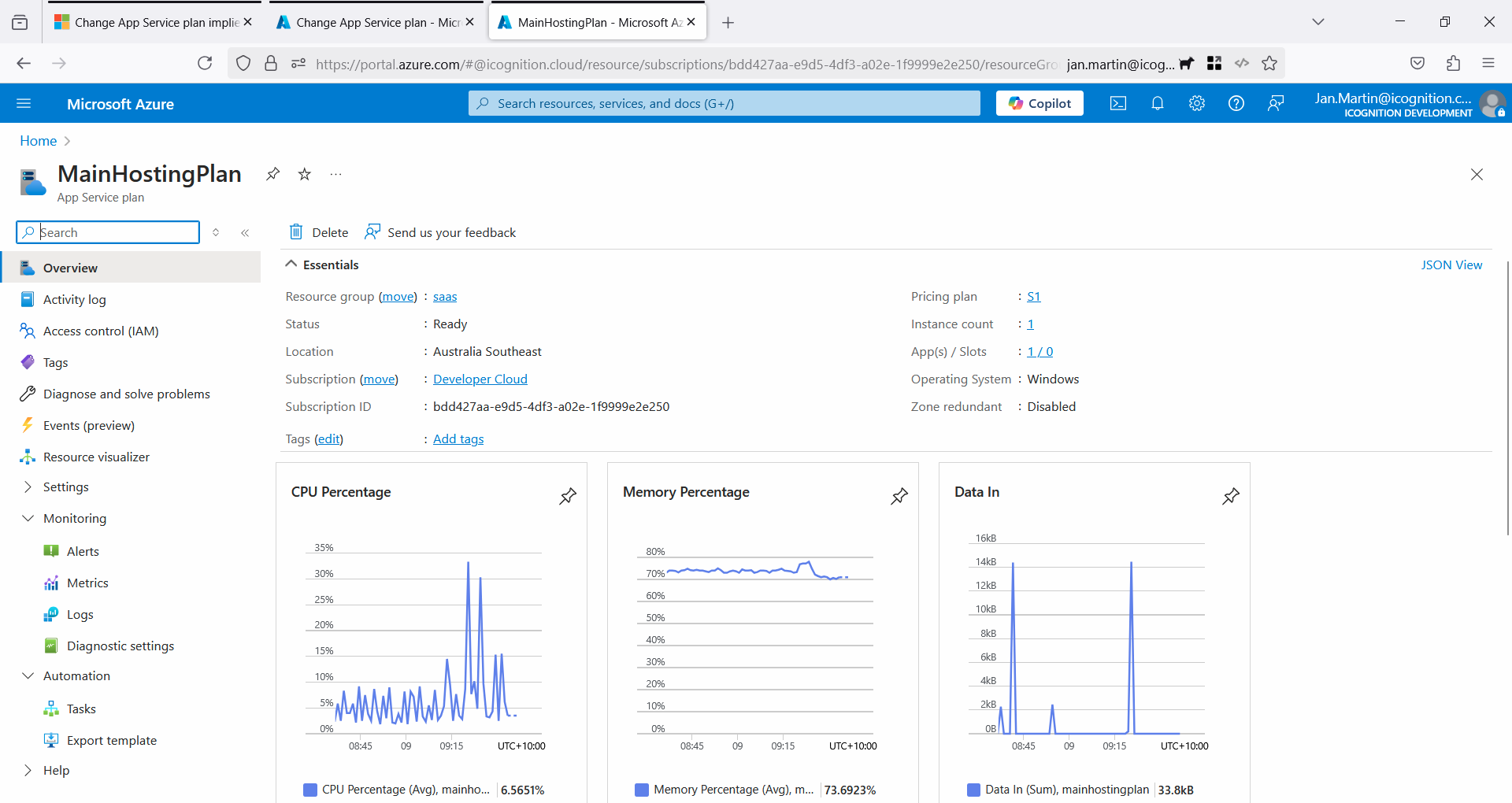The image size is (1512, 803).
Task: Open the Jan.Martin account avatar menu
Action: point(1492,103)
